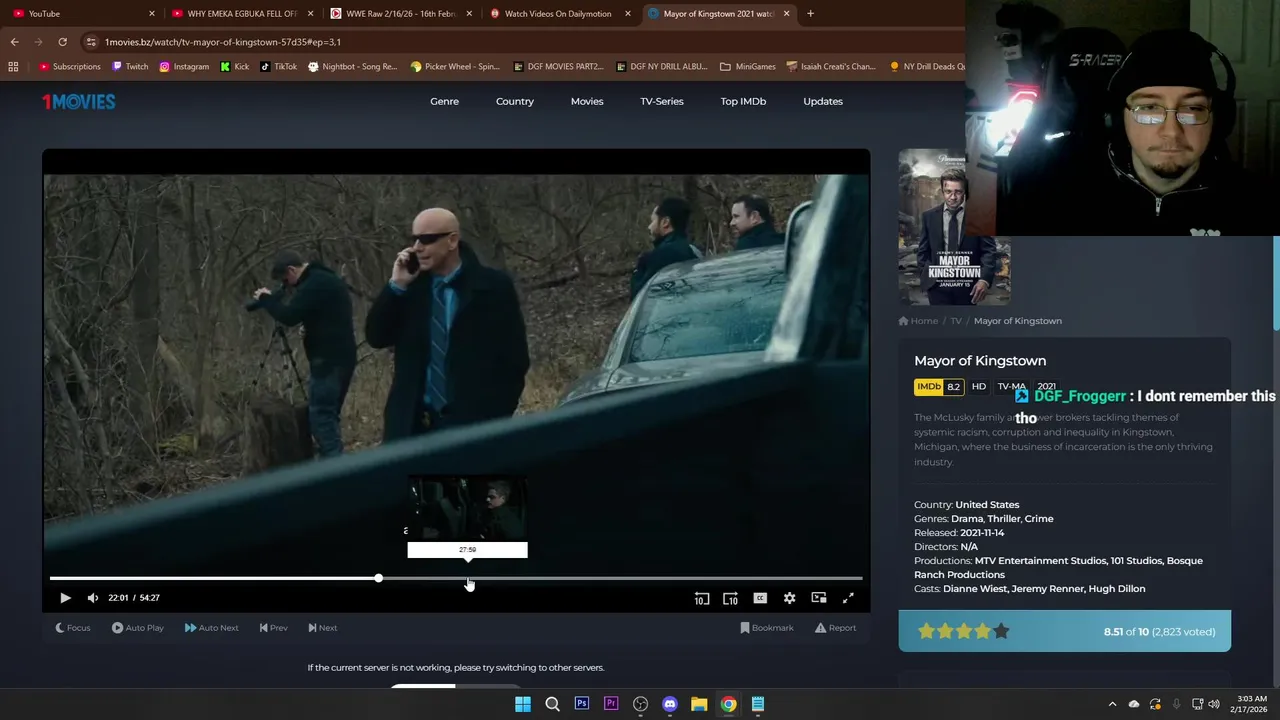
Task: Click the page vertical scrollbar
Action: tap(1276, 285)
